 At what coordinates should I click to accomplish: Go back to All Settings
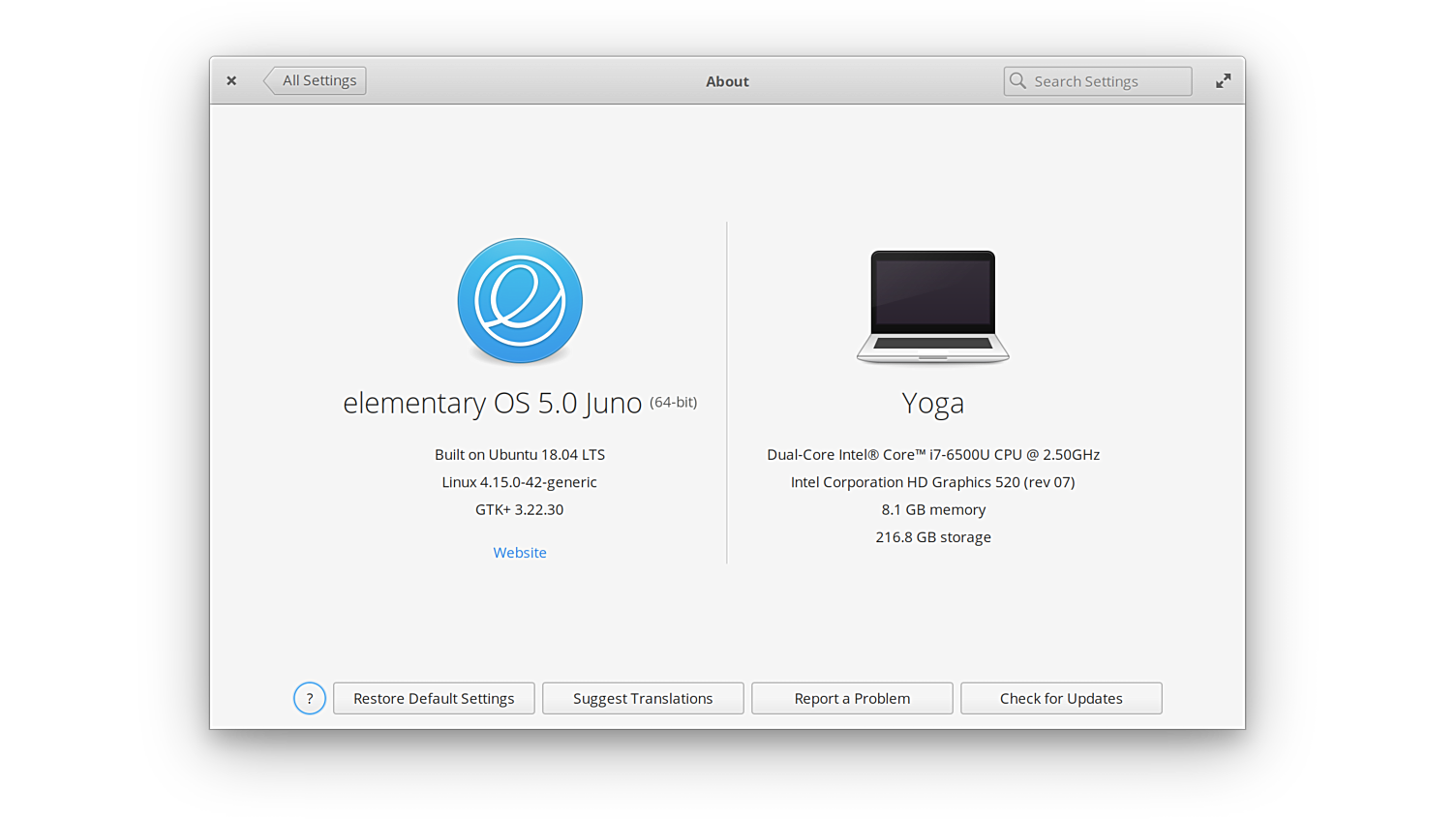click(x=316, y=81)
